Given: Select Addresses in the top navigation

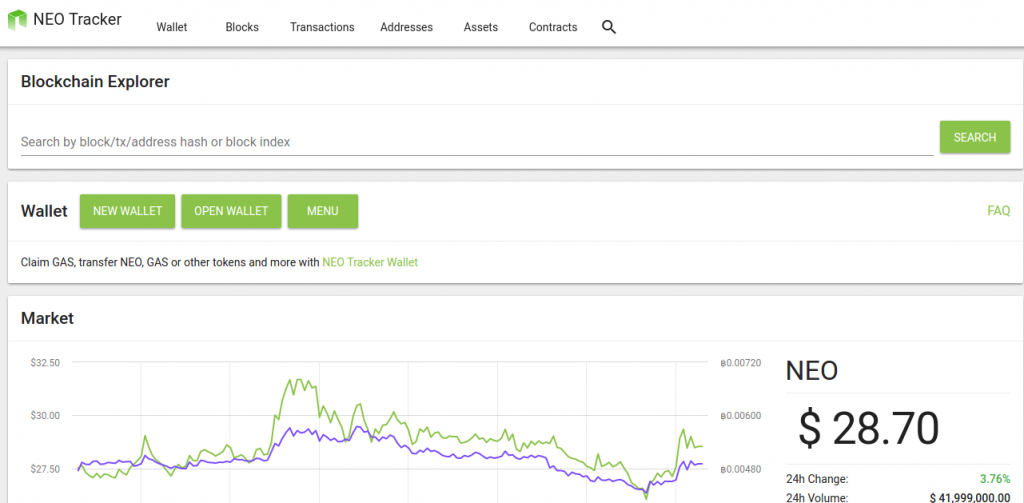Looking at the screenshot, I should tap(406, 27).
